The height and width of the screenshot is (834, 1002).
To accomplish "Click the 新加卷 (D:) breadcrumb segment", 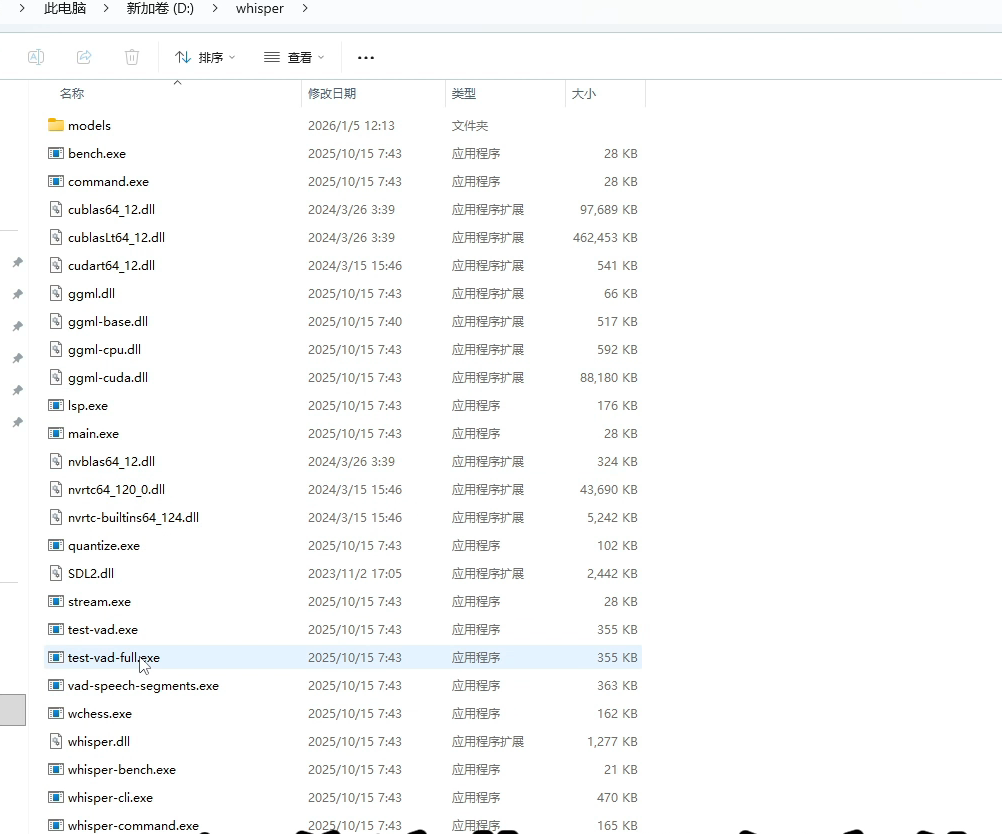I will (160, 8).
